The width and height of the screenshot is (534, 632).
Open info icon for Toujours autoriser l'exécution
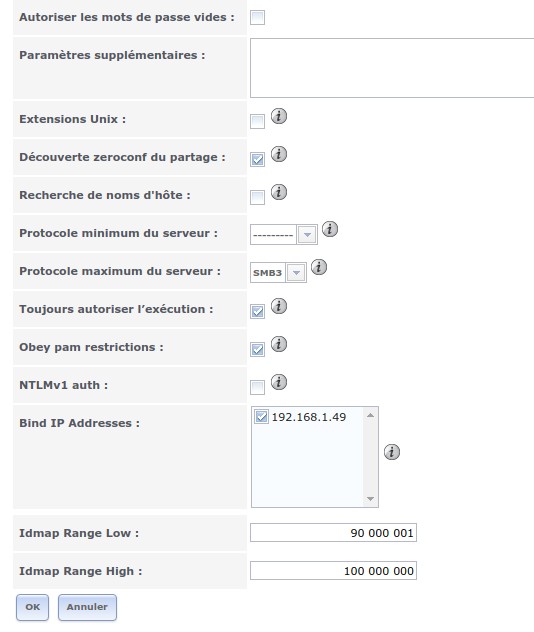pos(279,306)
